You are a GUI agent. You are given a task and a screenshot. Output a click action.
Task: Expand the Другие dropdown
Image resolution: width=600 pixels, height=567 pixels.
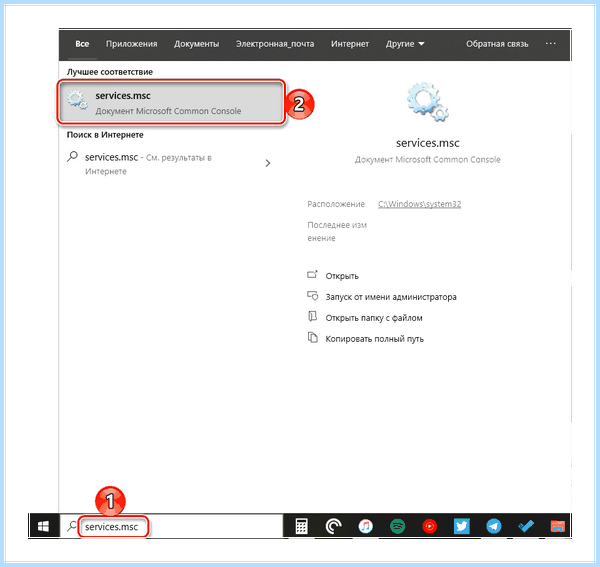(405, 44)
